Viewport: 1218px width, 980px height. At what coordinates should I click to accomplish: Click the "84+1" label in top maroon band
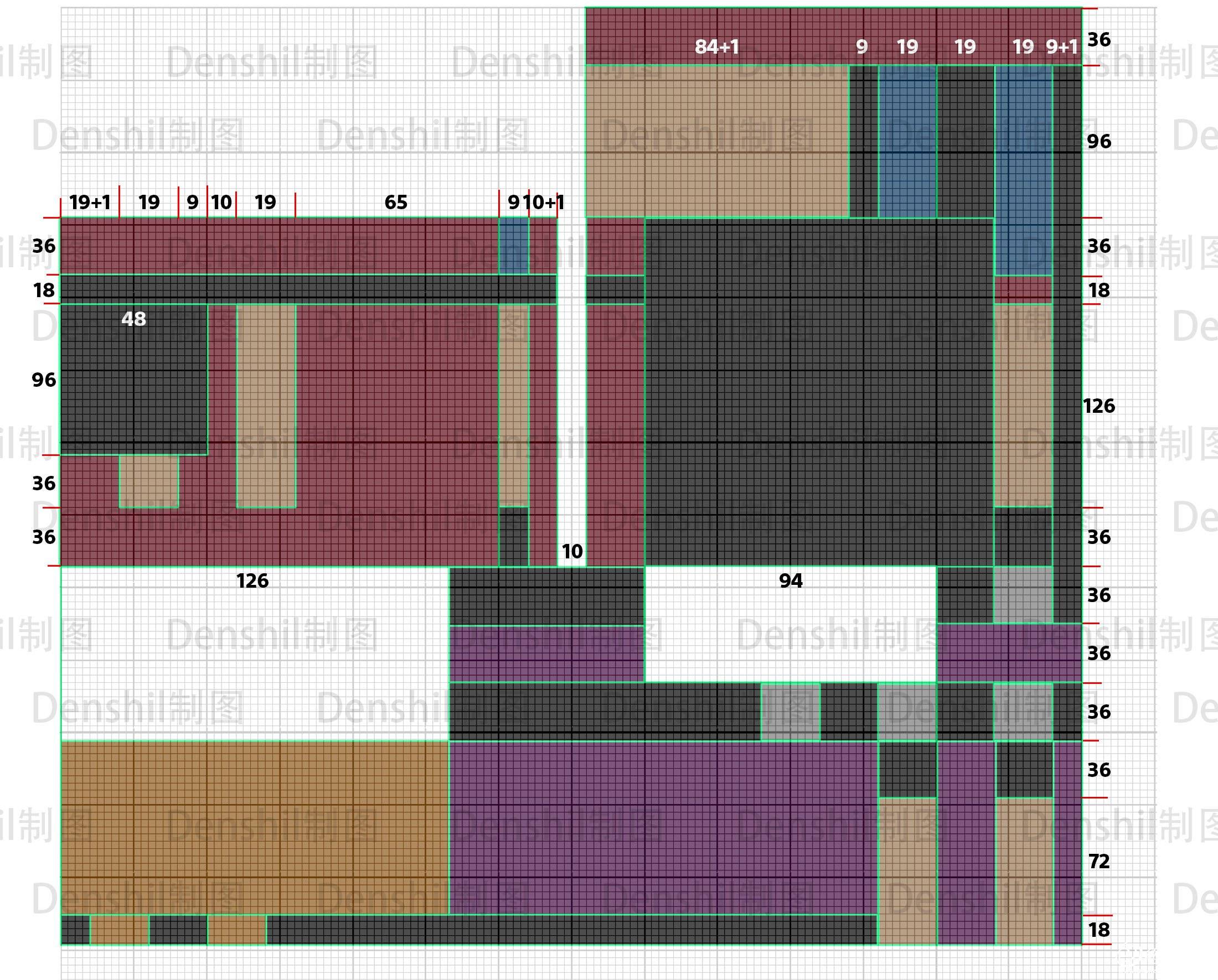point(716,47)
